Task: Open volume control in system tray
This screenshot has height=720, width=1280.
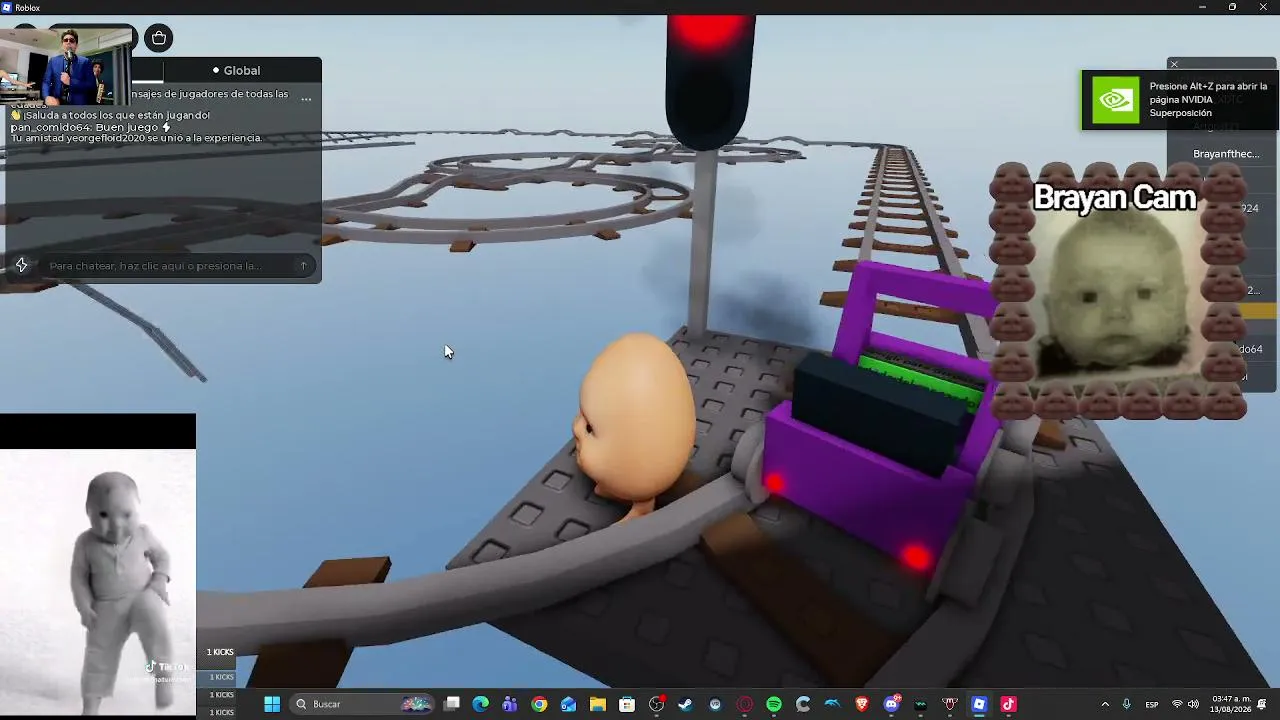Action: 1193,704
